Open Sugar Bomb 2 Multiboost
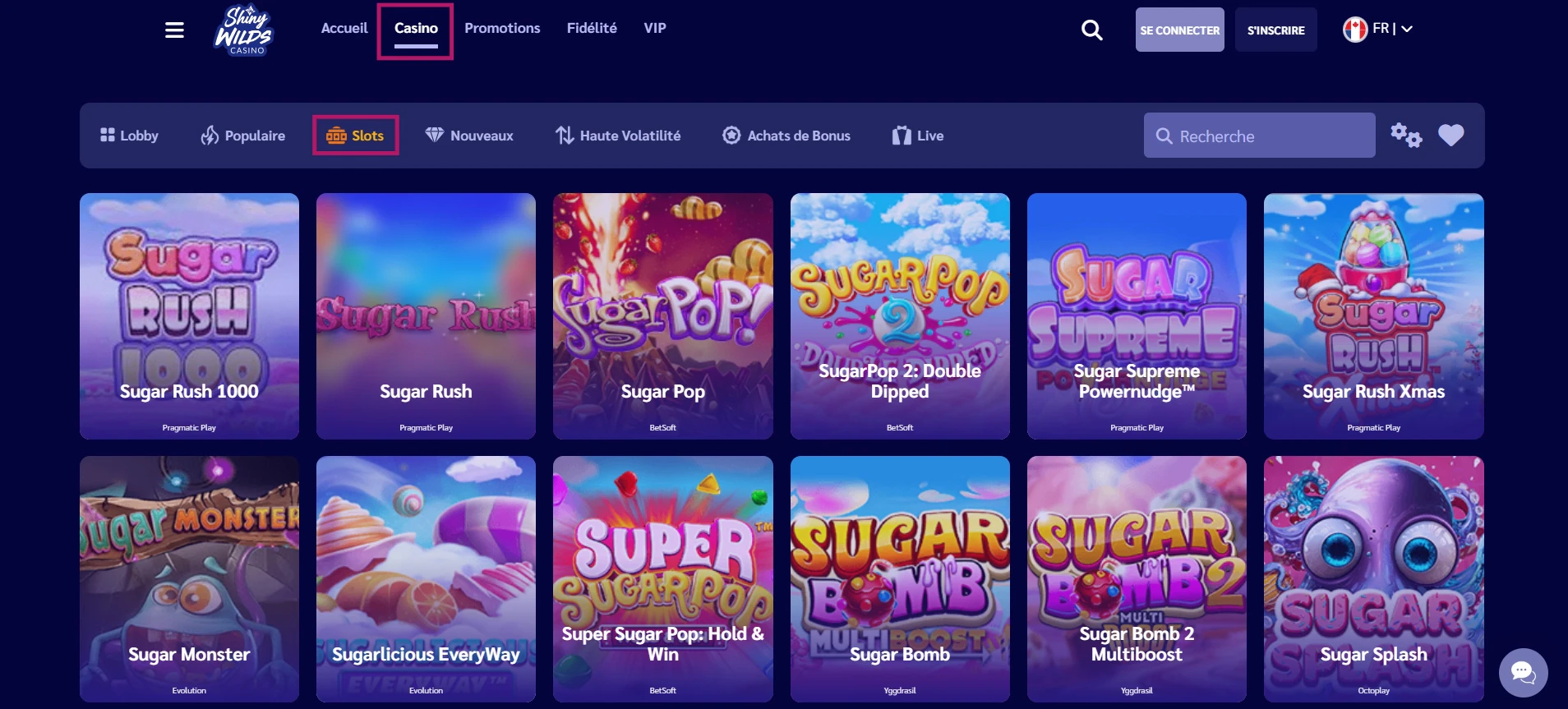Image resolution: width=1568 pixels, height=709 pixels. pos(1137,579)
